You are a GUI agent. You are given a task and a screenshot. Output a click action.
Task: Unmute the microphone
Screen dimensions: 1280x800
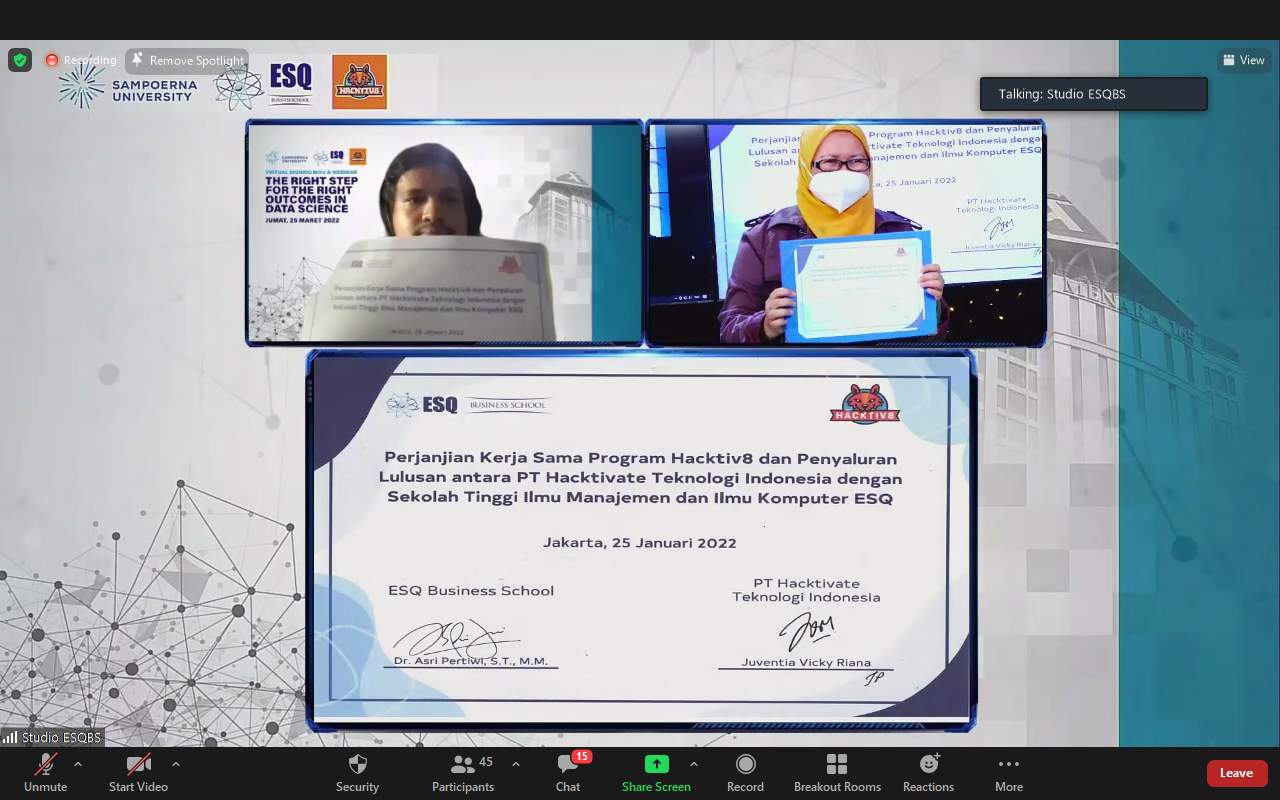pos(45,772)
